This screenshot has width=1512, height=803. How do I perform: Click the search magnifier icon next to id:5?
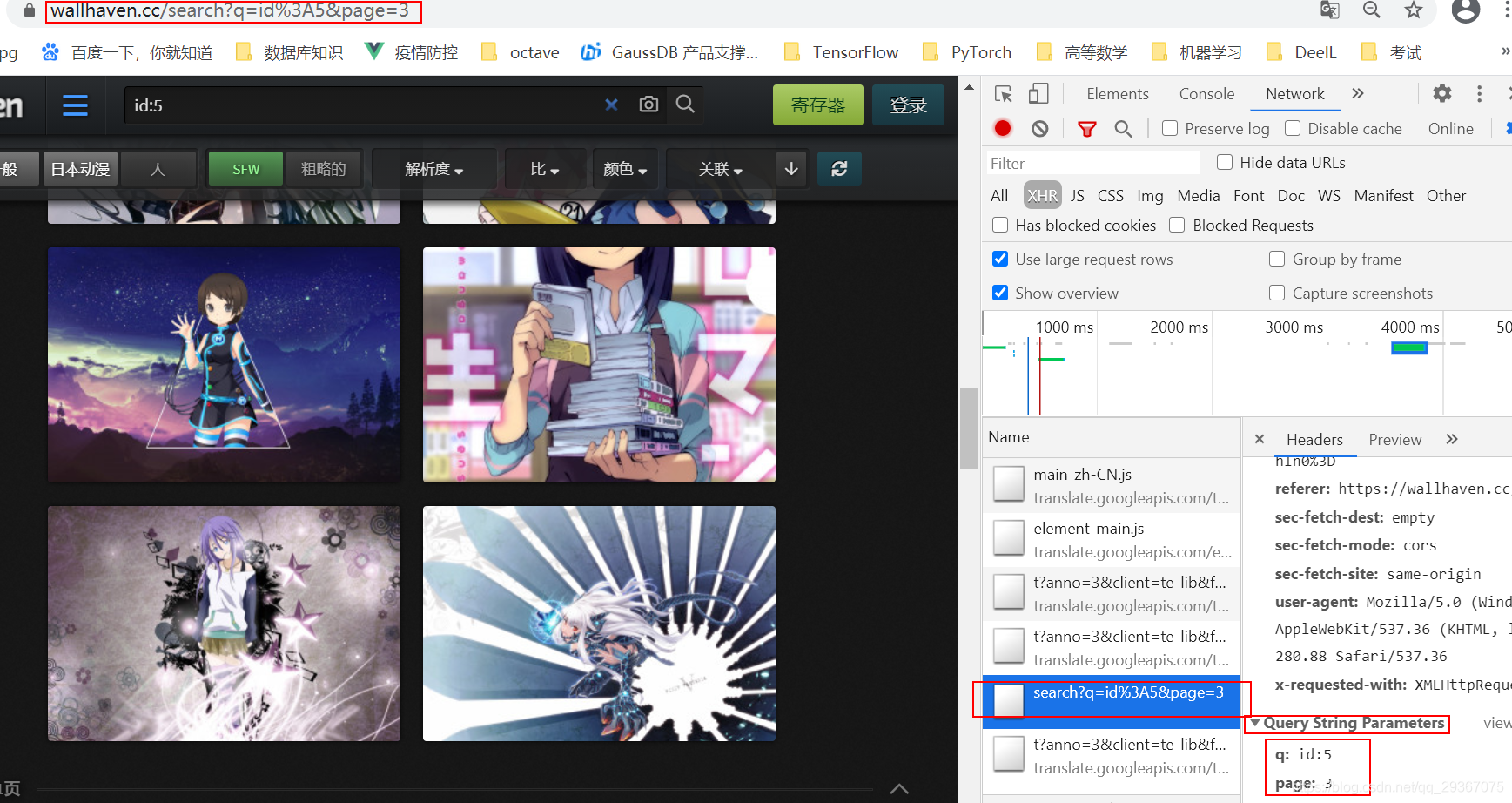pyautogui.click(x=685, y=105)
